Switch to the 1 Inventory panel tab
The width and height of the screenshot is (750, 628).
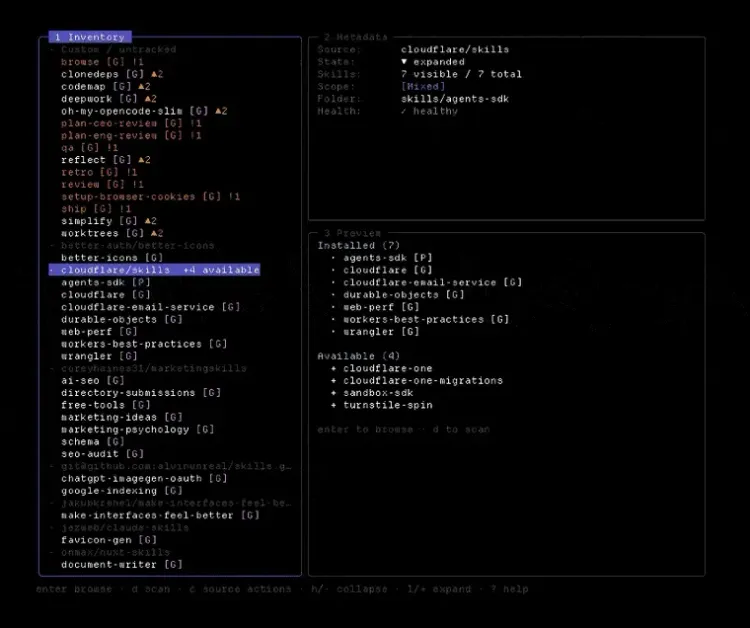(x=90, y=37)
